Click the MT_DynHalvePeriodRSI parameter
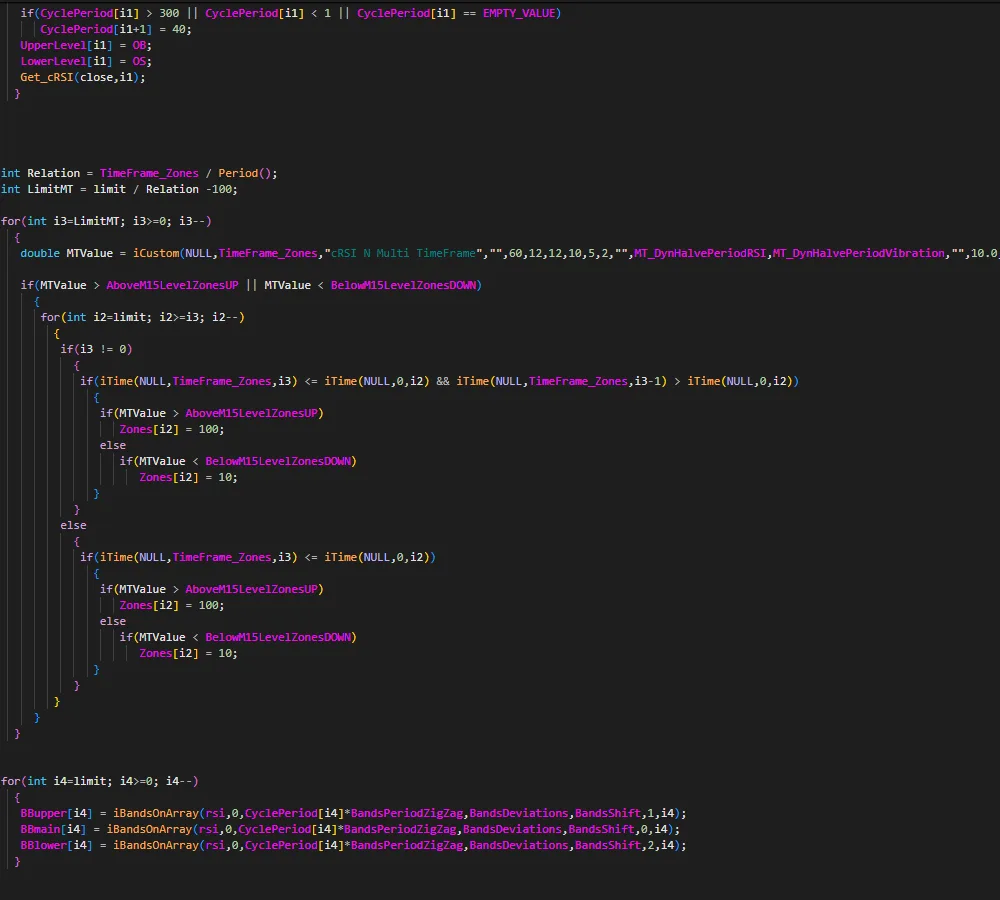 pos(699,253)
